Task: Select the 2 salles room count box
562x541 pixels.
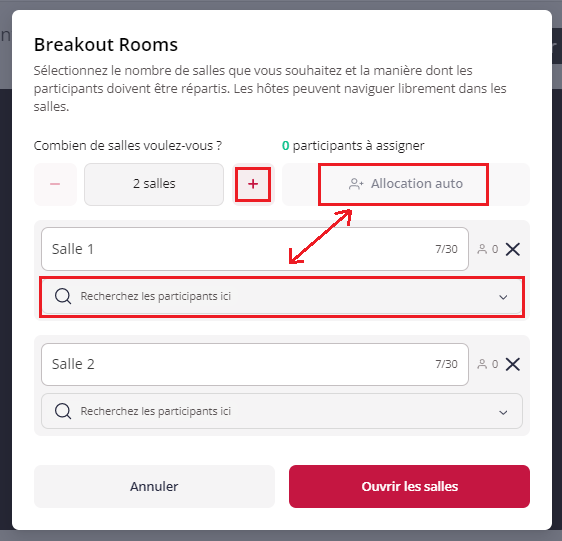Action: [x=154, y=184]
